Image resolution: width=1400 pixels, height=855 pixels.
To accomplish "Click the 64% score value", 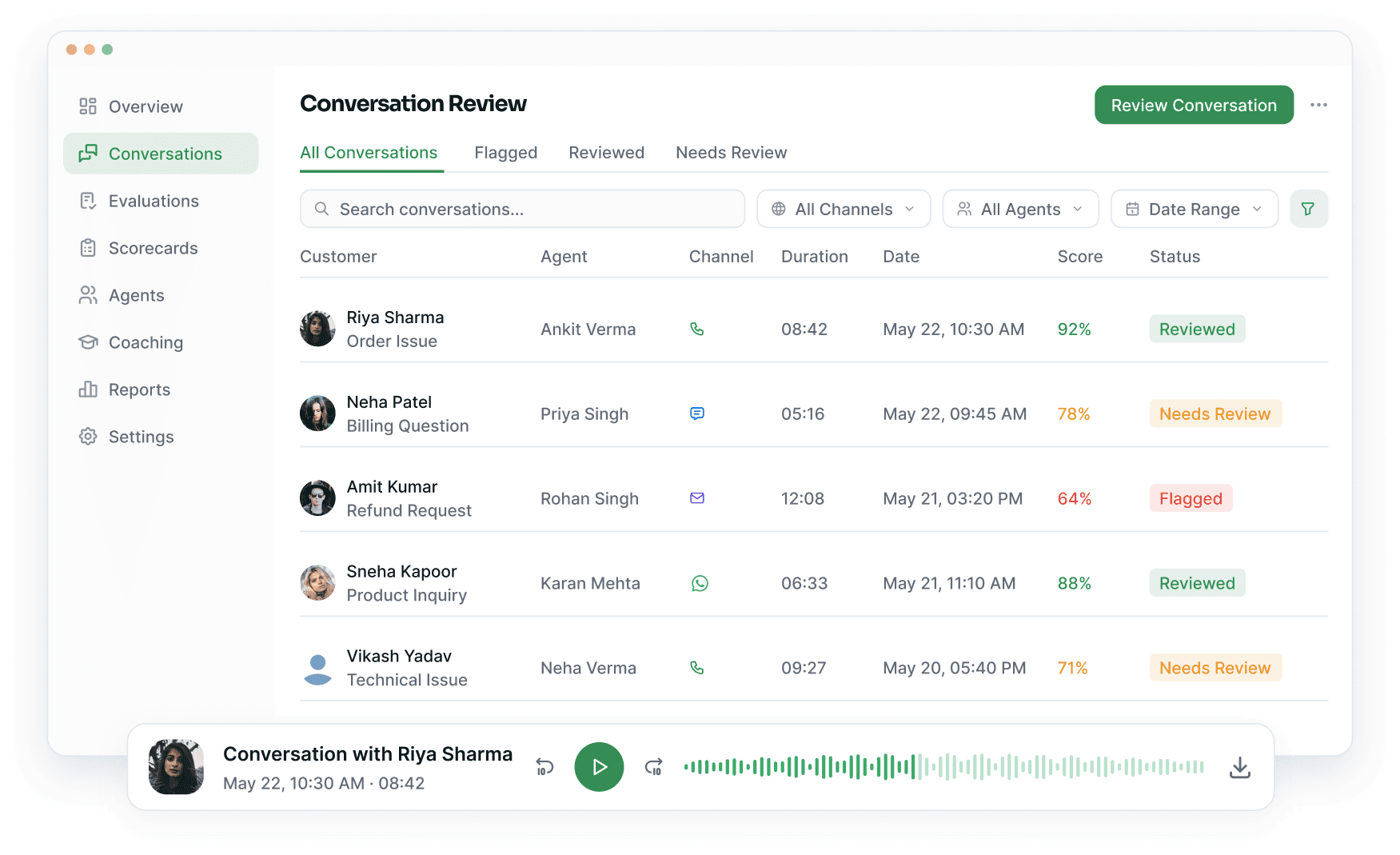I will coord(1074,498).
